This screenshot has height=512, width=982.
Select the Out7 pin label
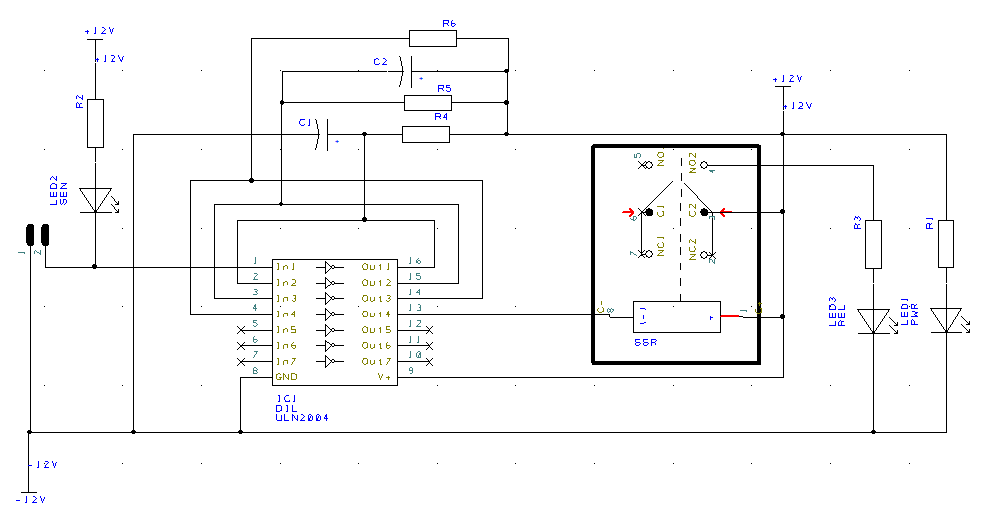(376, 361)
